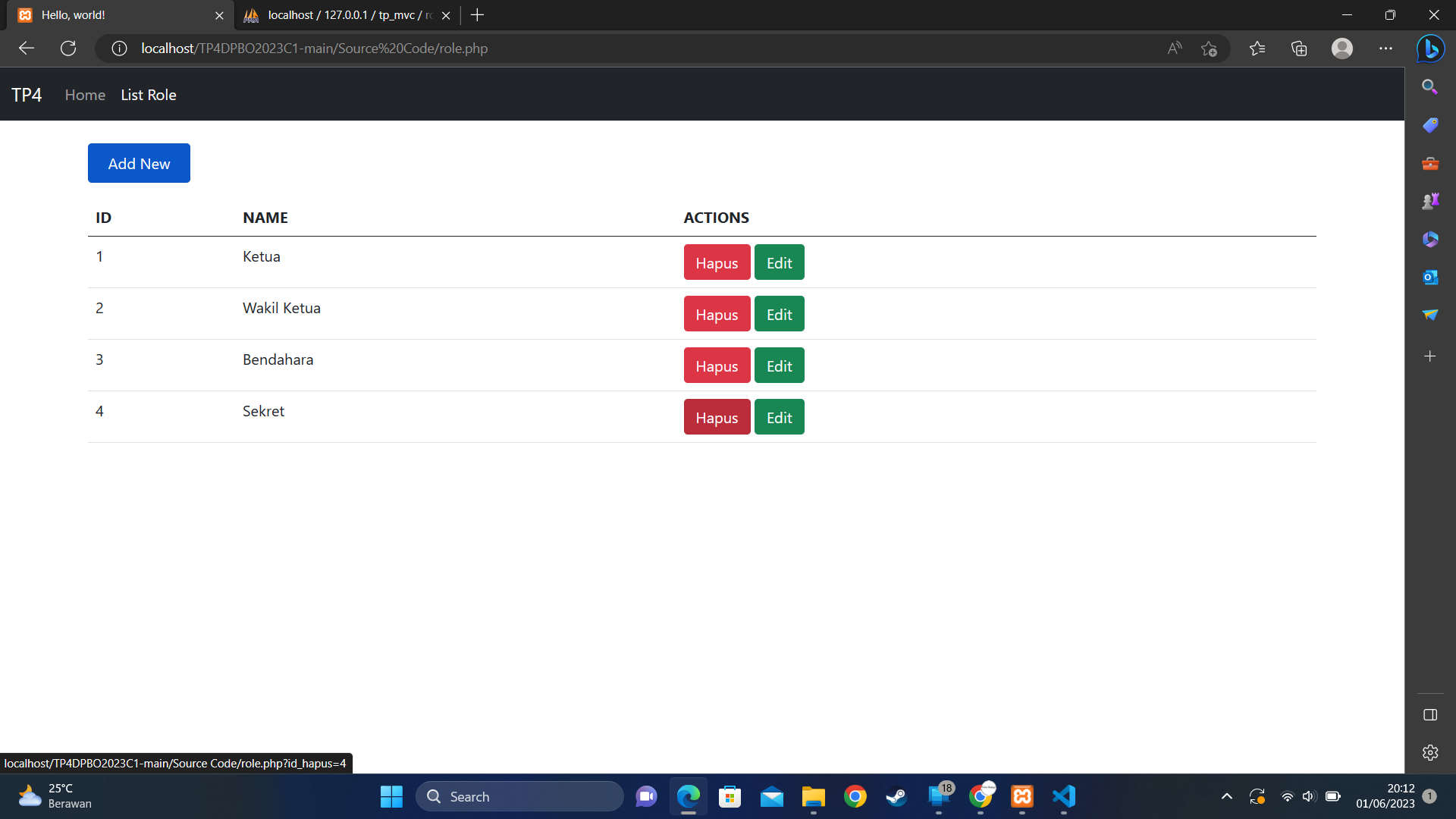Open the Games sidebar panel
1456x819 pixels.
click(1430, 201)
